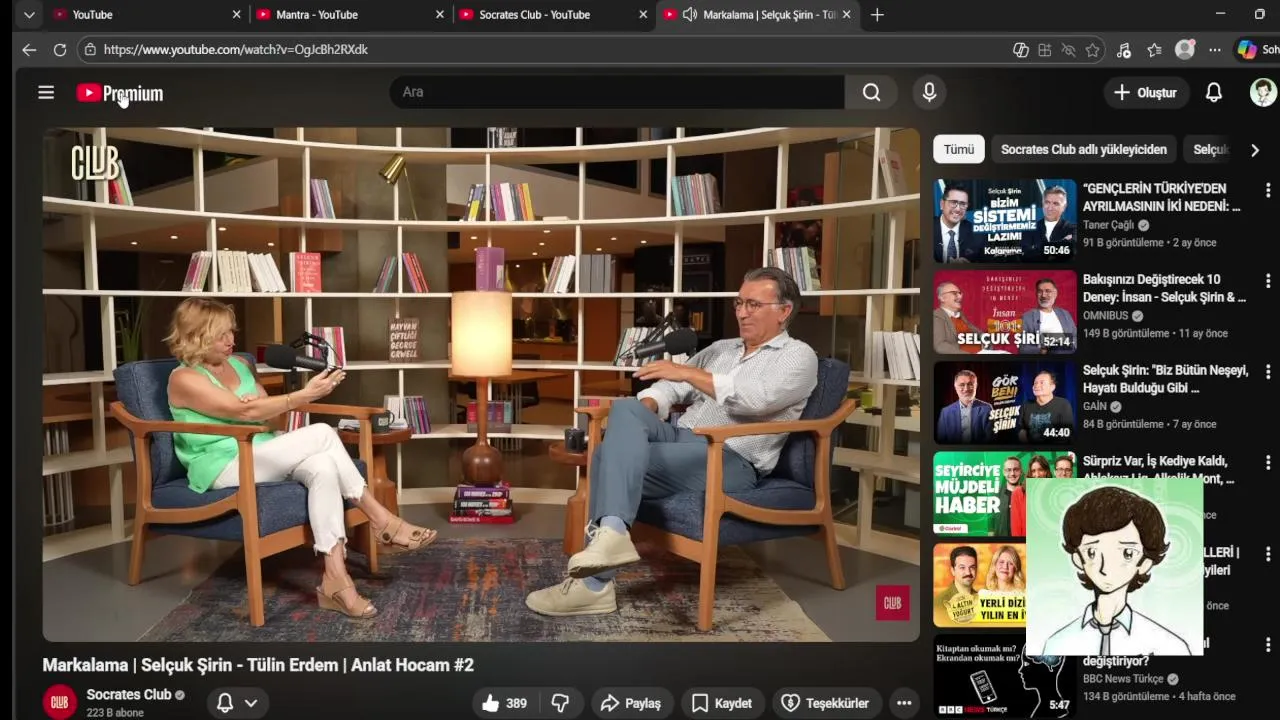Open options for 'Bakışınızı Değiştirecek' video

click(x=1268, y=281)
